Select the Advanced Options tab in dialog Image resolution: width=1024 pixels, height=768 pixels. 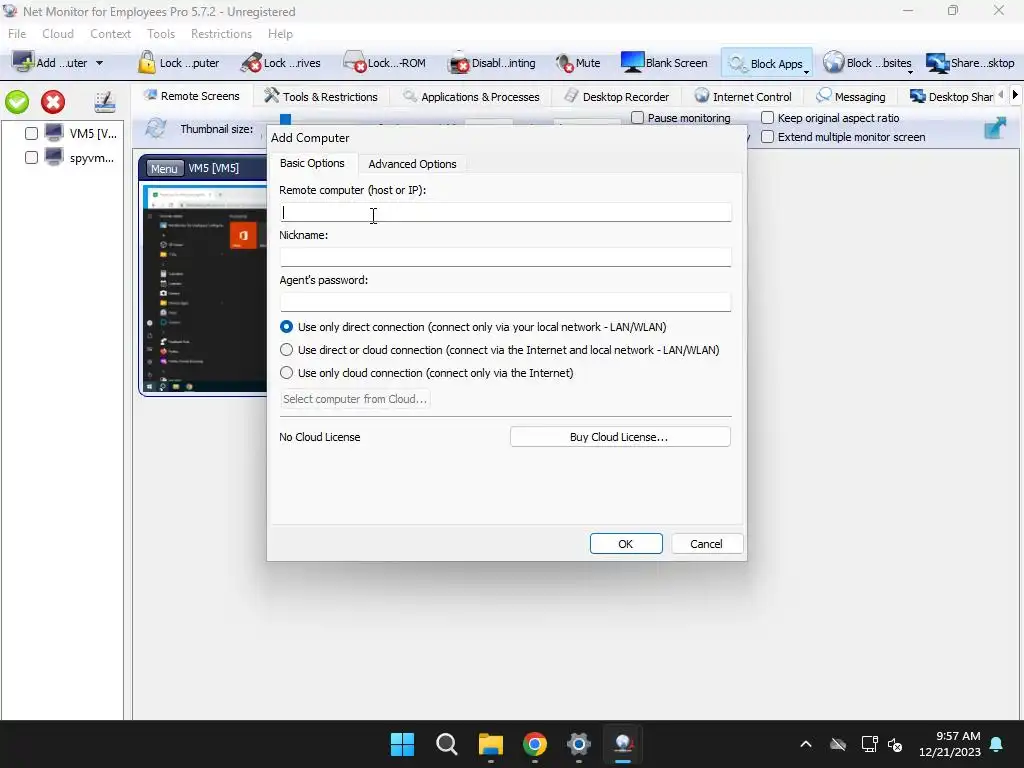412,164
